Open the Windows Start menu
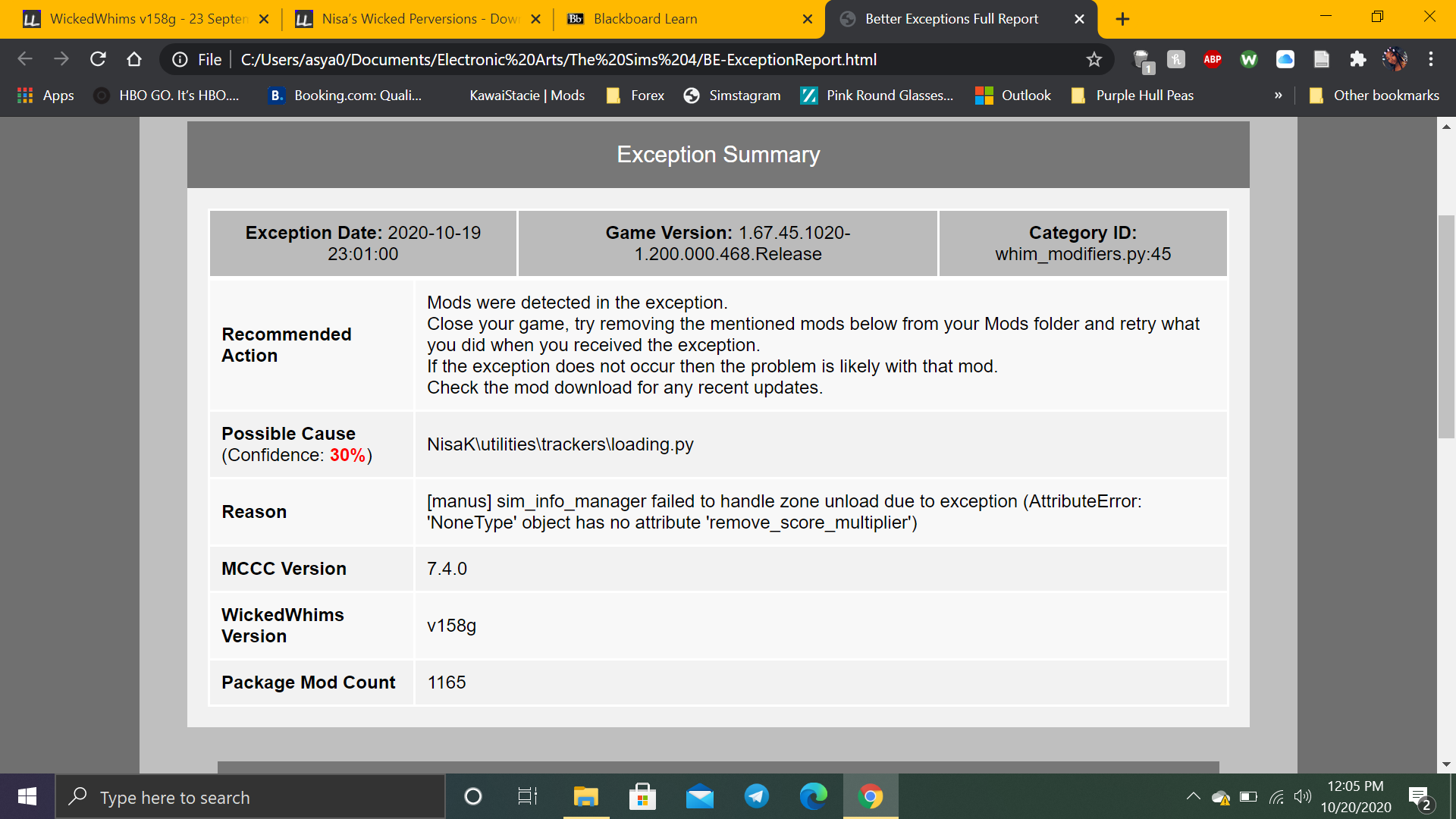Viewport: 1456px width, 819px height. (27, 796)
